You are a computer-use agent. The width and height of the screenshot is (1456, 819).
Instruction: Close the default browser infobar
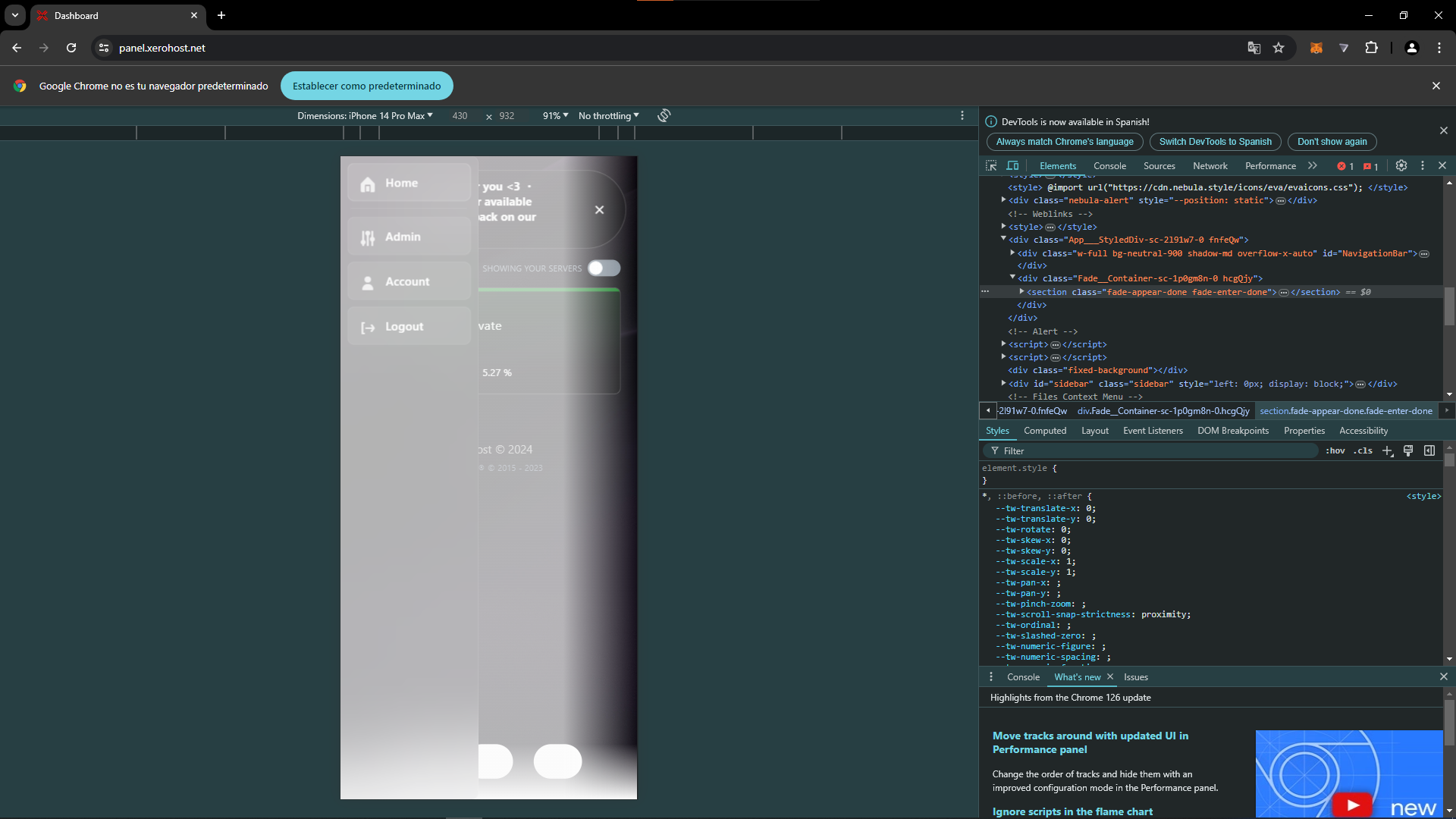[x=1436, y=86]
